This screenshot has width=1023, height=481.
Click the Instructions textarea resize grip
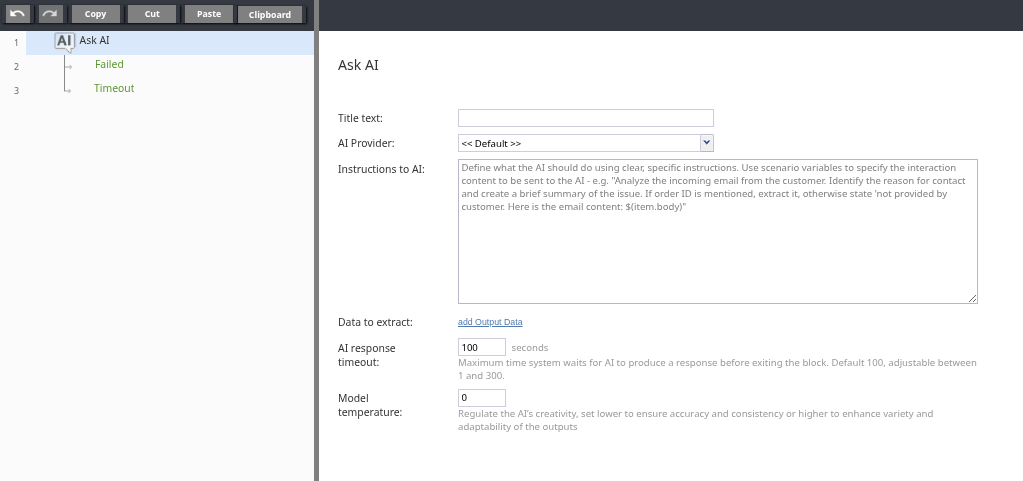point(972,298)
